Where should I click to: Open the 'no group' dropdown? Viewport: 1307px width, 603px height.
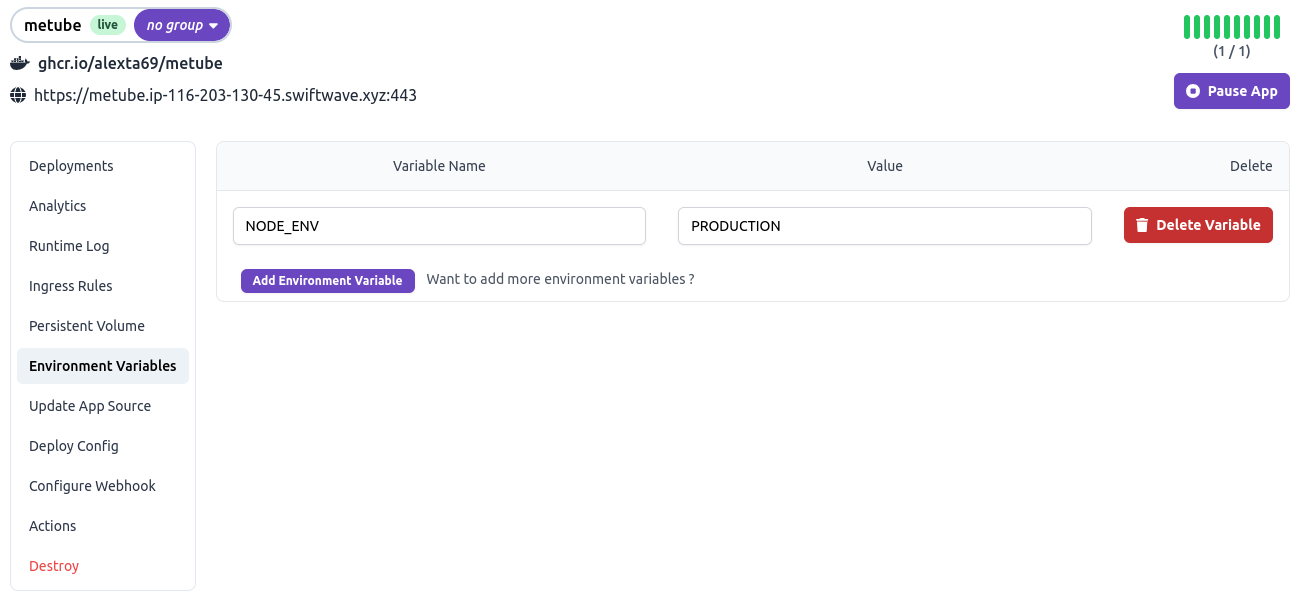pos(182,25)
